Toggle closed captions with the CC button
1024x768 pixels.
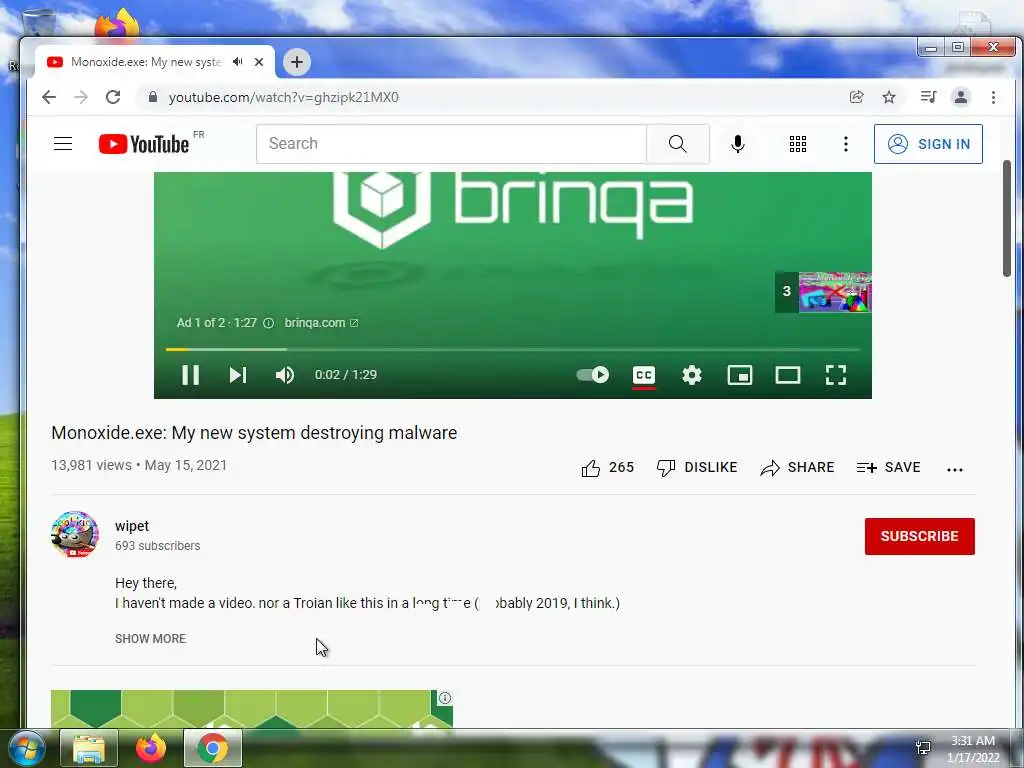coord(644,375)
